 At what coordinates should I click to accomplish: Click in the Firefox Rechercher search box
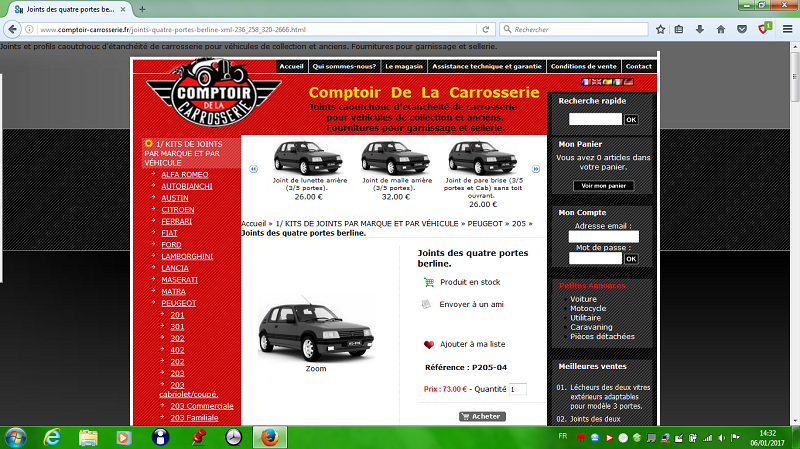(x=574, y=30)
